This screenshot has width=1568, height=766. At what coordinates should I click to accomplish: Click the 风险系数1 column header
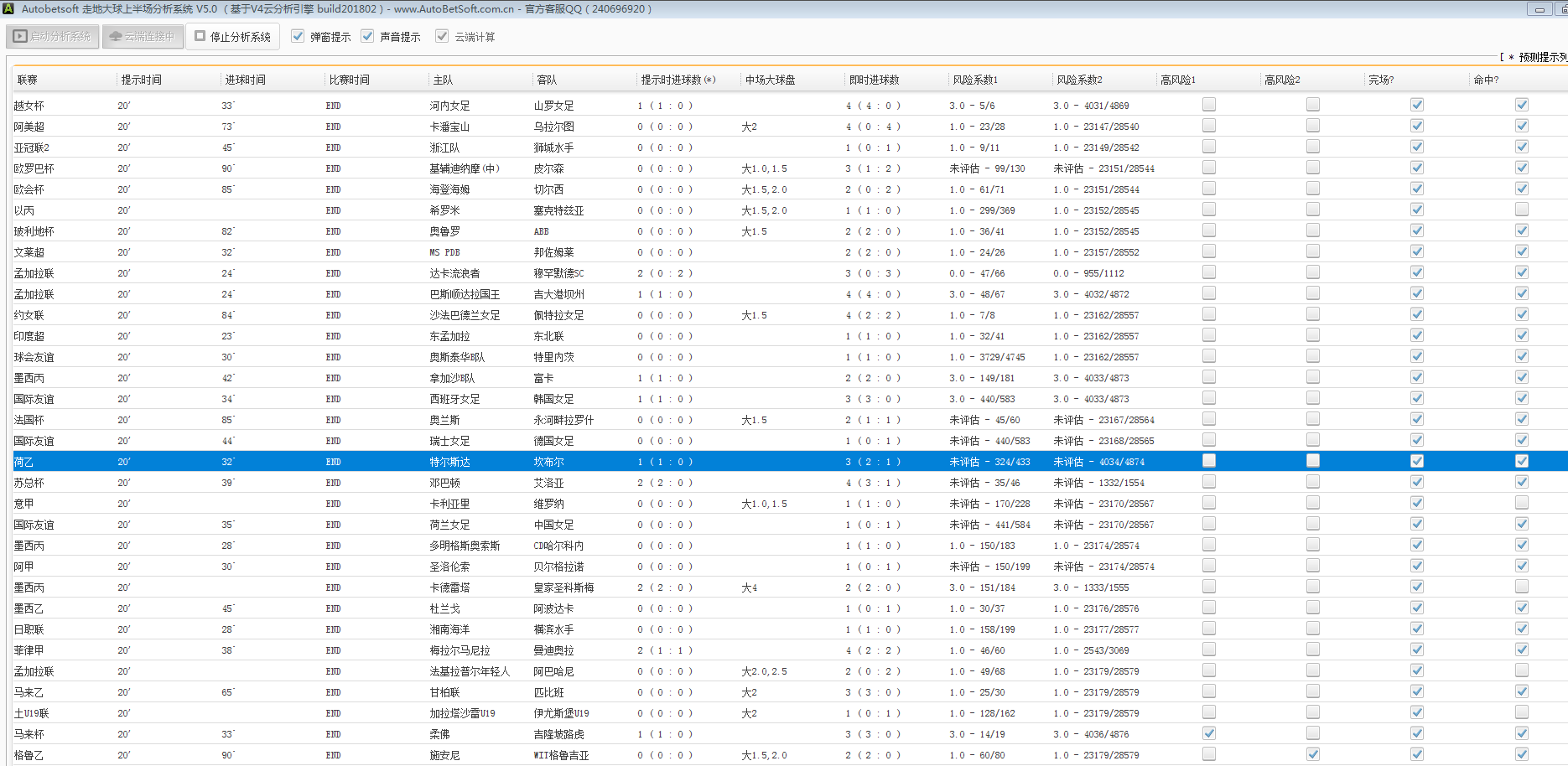975,80
